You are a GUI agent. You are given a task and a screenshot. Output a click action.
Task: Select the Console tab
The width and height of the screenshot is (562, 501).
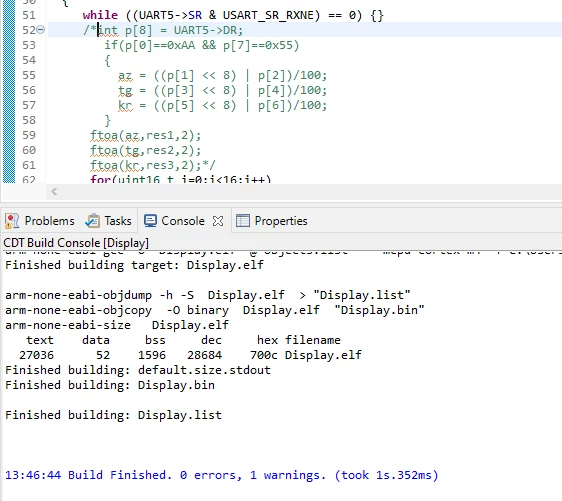click(183, 221)
